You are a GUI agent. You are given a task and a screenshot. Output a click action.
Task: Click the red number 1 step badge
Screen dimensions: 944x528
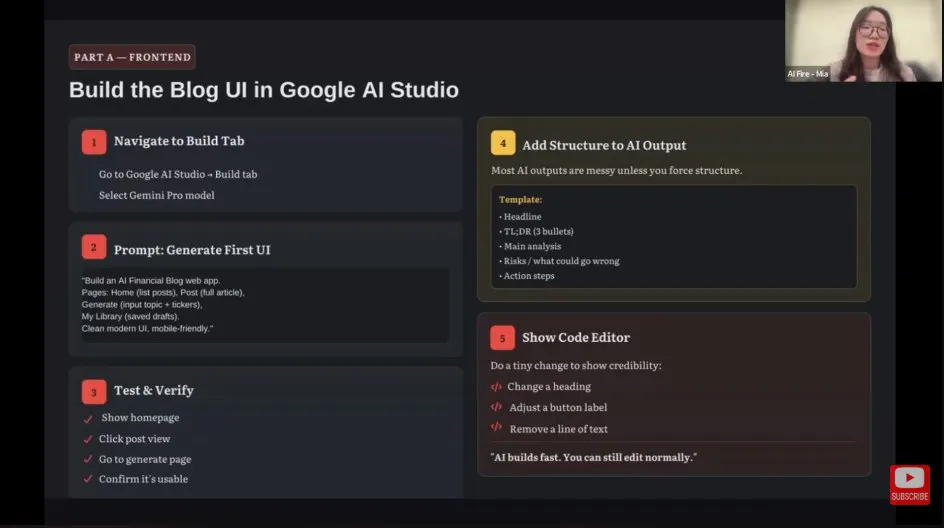point(94,142)
